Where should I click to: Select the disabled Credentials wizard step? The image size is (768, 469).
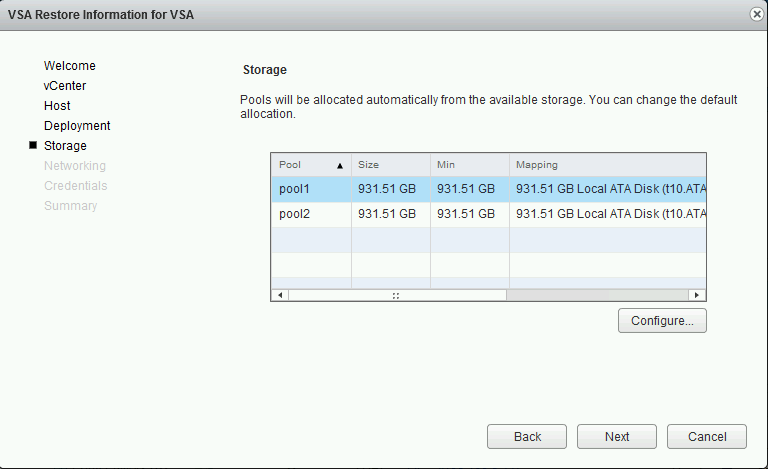click(x=75, y=186)
